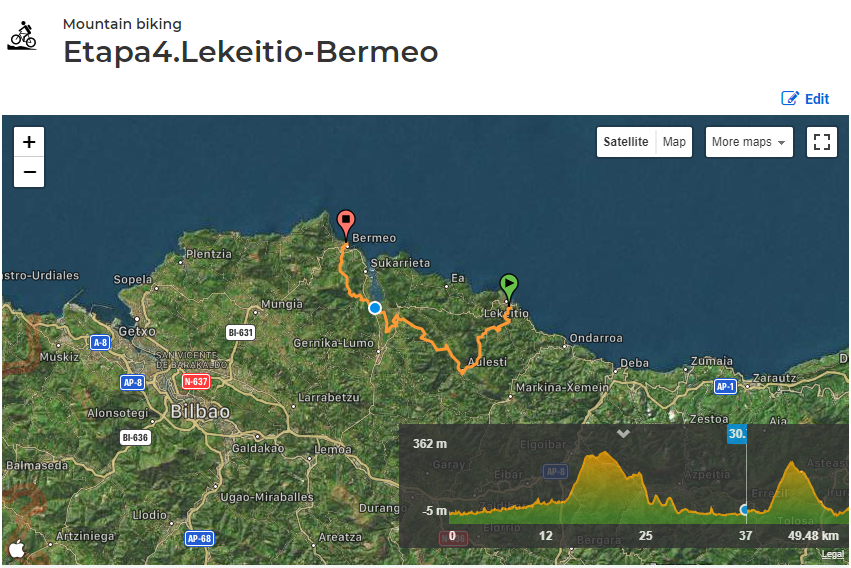Screen dimensions: 851x568
Task: Open the Legal link
Action: click(x=832, y=554)
